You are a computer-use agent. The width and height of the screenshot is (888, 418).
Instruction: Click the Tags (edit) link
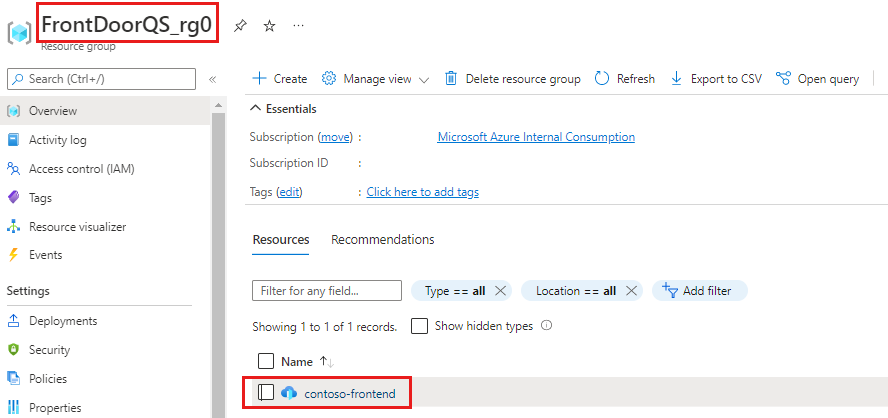pyautogui.click(x=289, y=192)
